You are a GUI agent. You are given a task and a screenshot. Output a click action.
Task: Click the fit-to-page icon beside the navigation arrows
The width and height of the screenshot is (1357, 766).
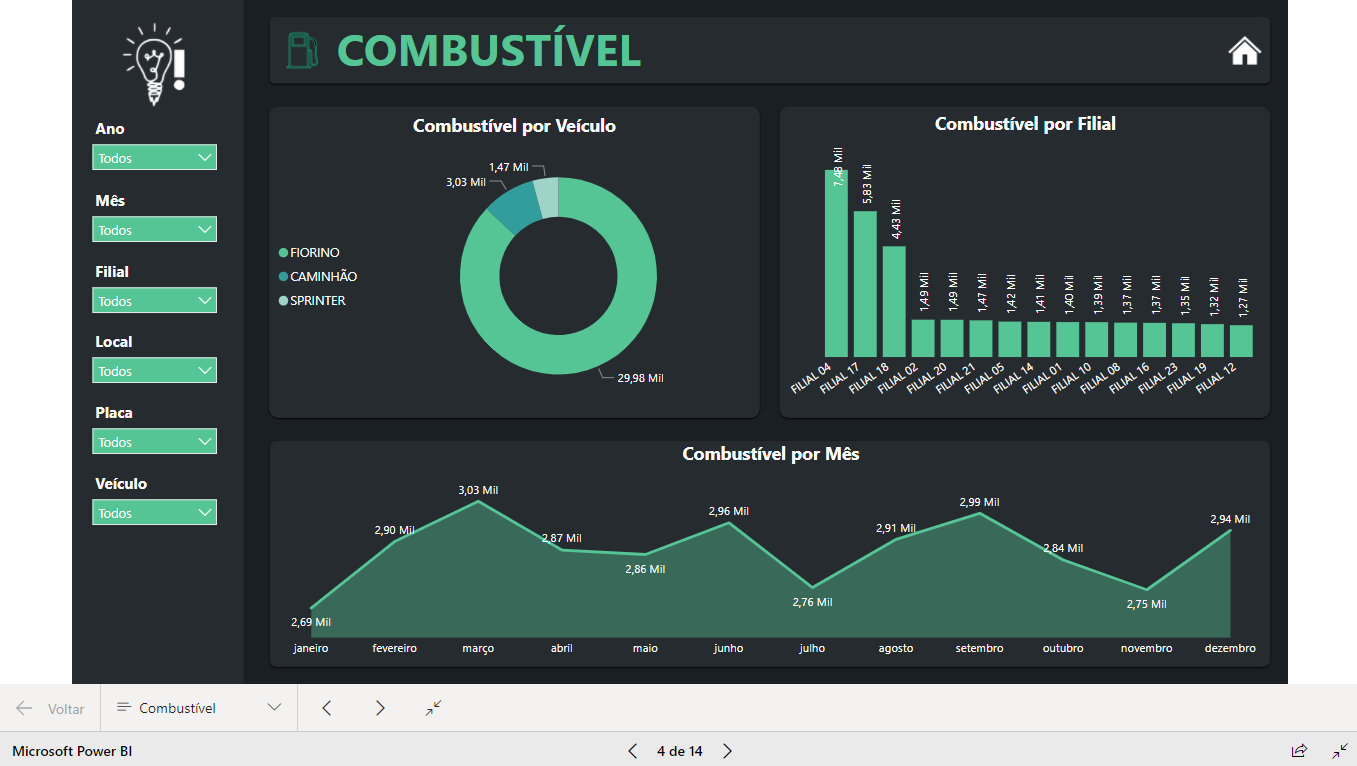click(x=432, y=708)
